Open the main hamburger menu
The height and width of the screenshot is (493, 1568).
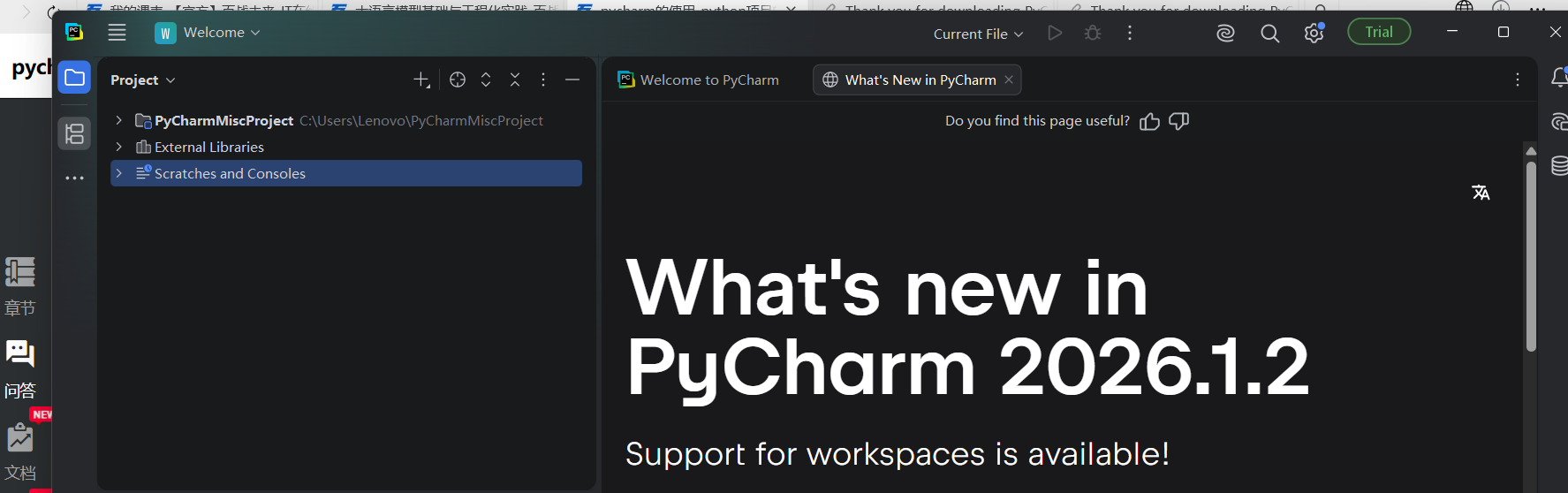117,33
